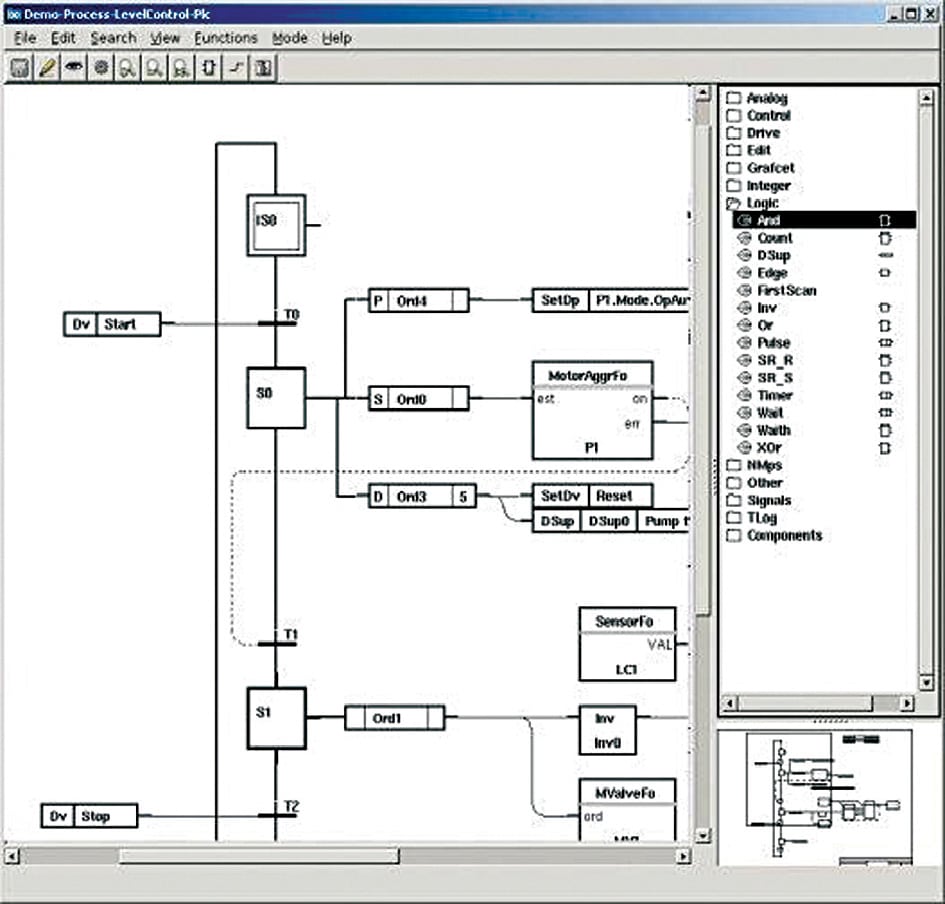Click the first magnifier zoom icon
This screenshot has height=904, width=945.
point(127,68)
